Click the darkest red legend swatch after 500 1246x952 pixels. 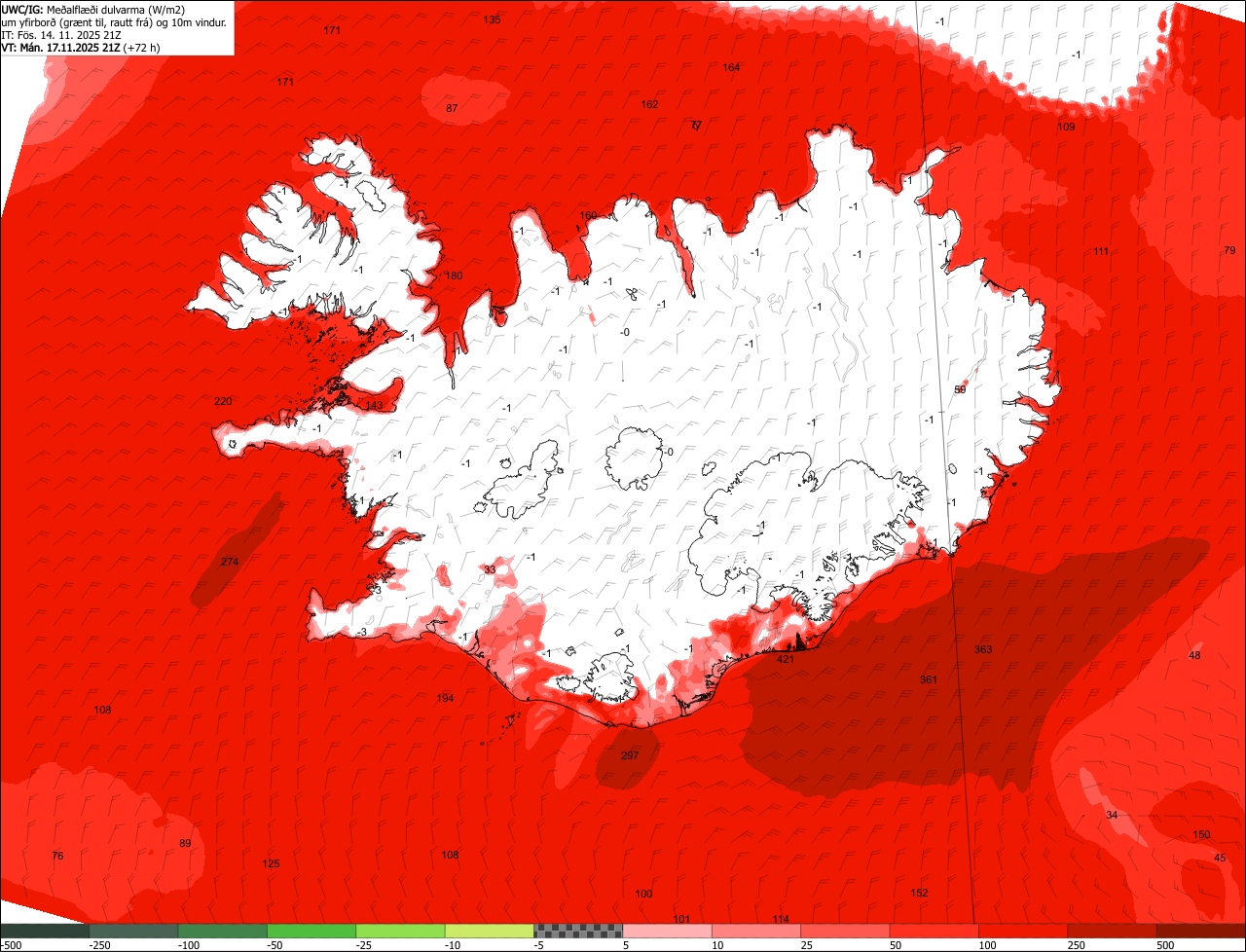click(x=1201, y=931)
